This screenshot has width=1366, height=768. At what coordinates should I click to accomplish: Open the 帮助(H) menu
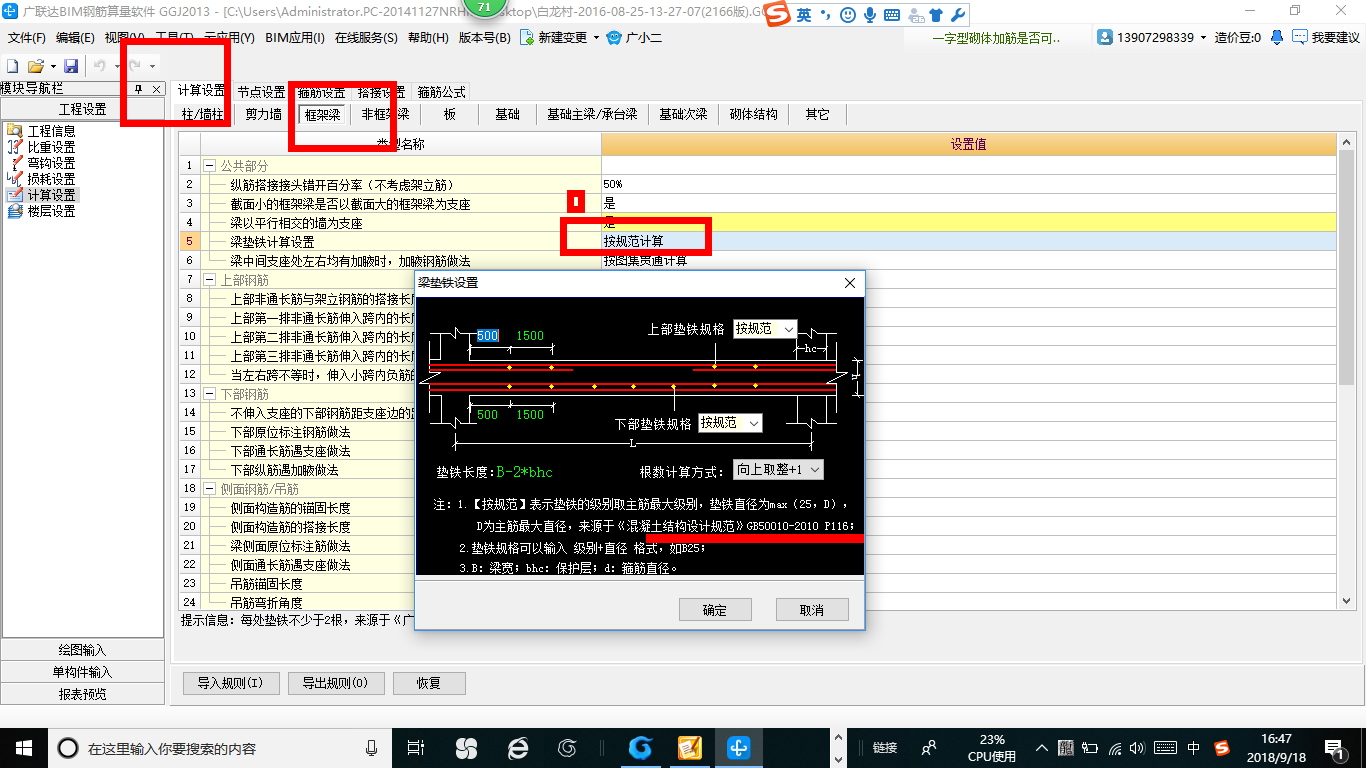tap(428, 38)
